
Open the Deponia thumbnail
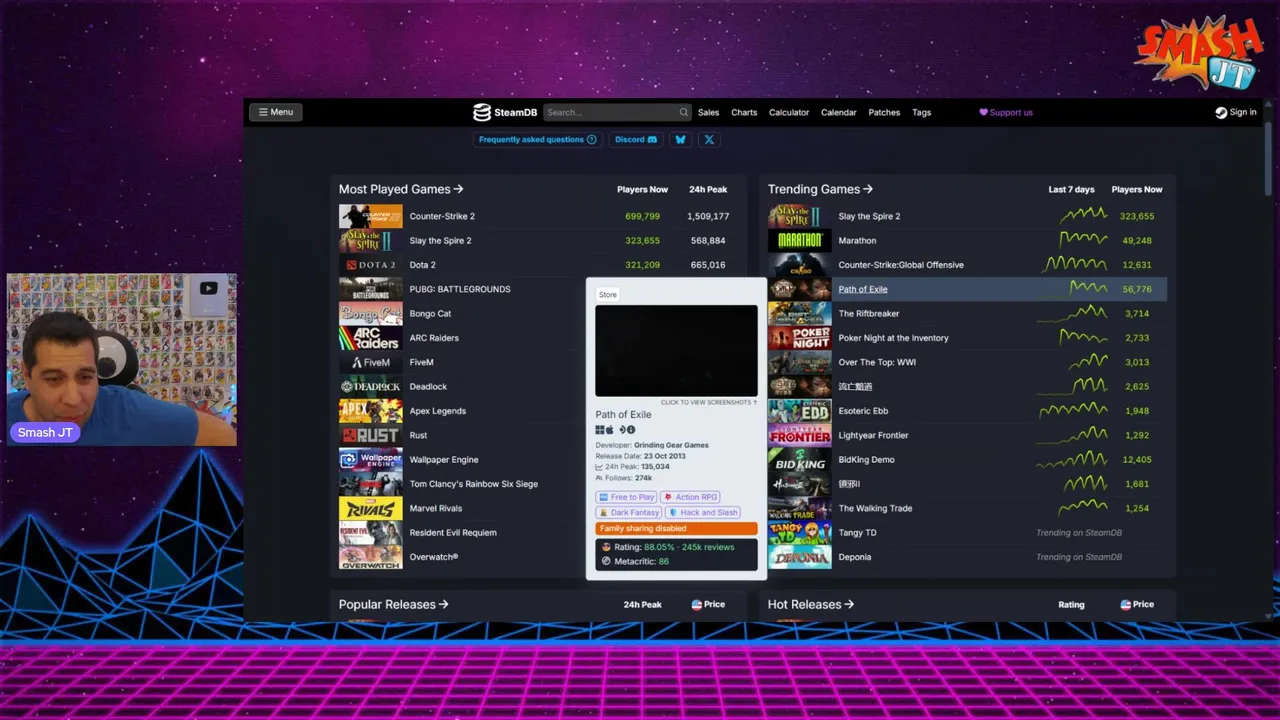(799, 557)
